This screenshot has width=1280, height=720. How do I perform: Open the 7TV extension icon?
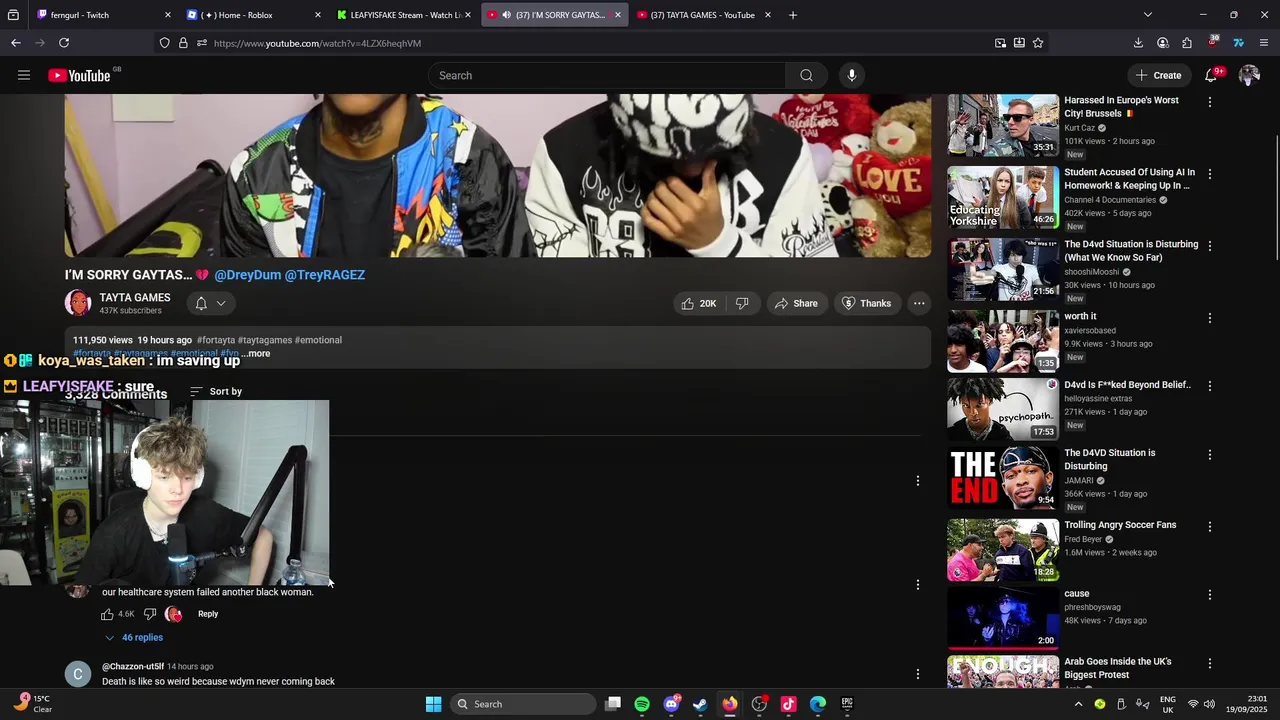[1238, 43]
